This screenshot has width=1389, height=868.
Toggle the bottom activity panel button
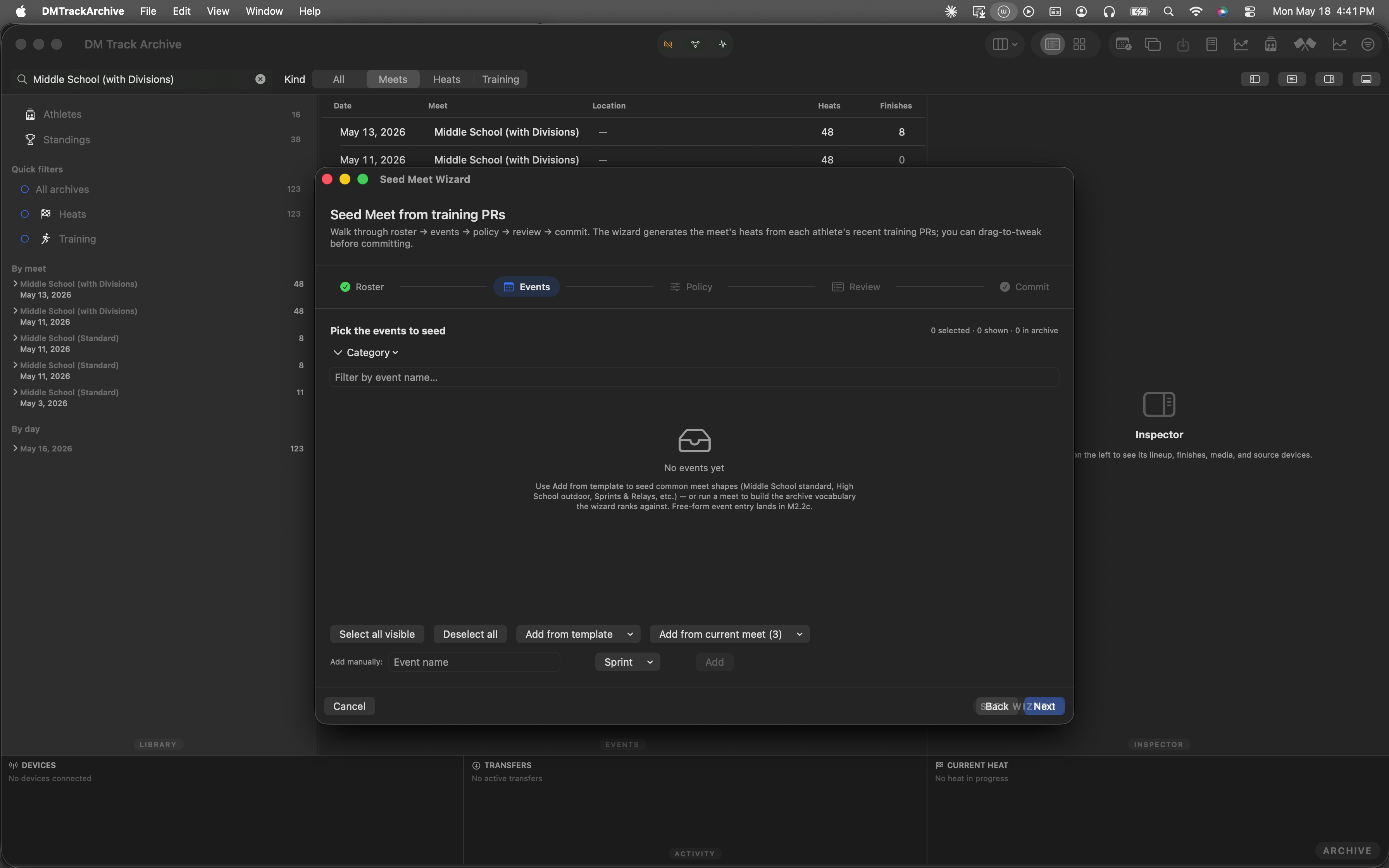(x=1366, y=79)
